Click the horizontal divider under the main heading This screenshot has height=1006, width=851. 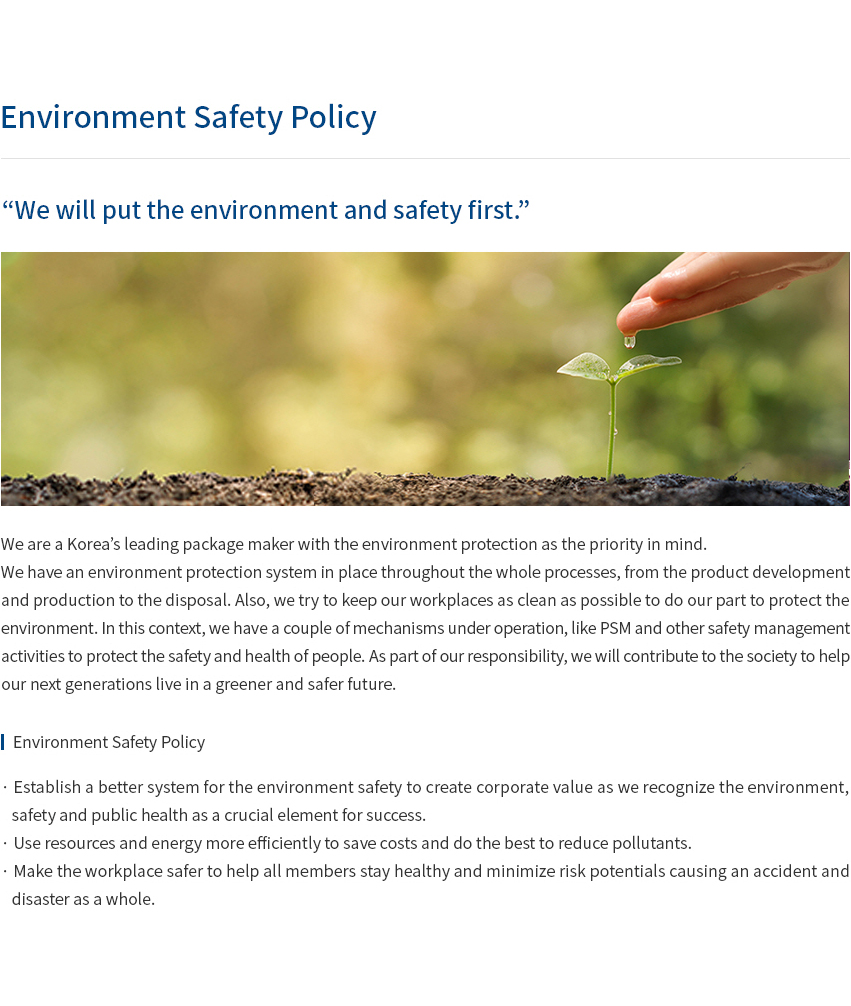[425, 158]
